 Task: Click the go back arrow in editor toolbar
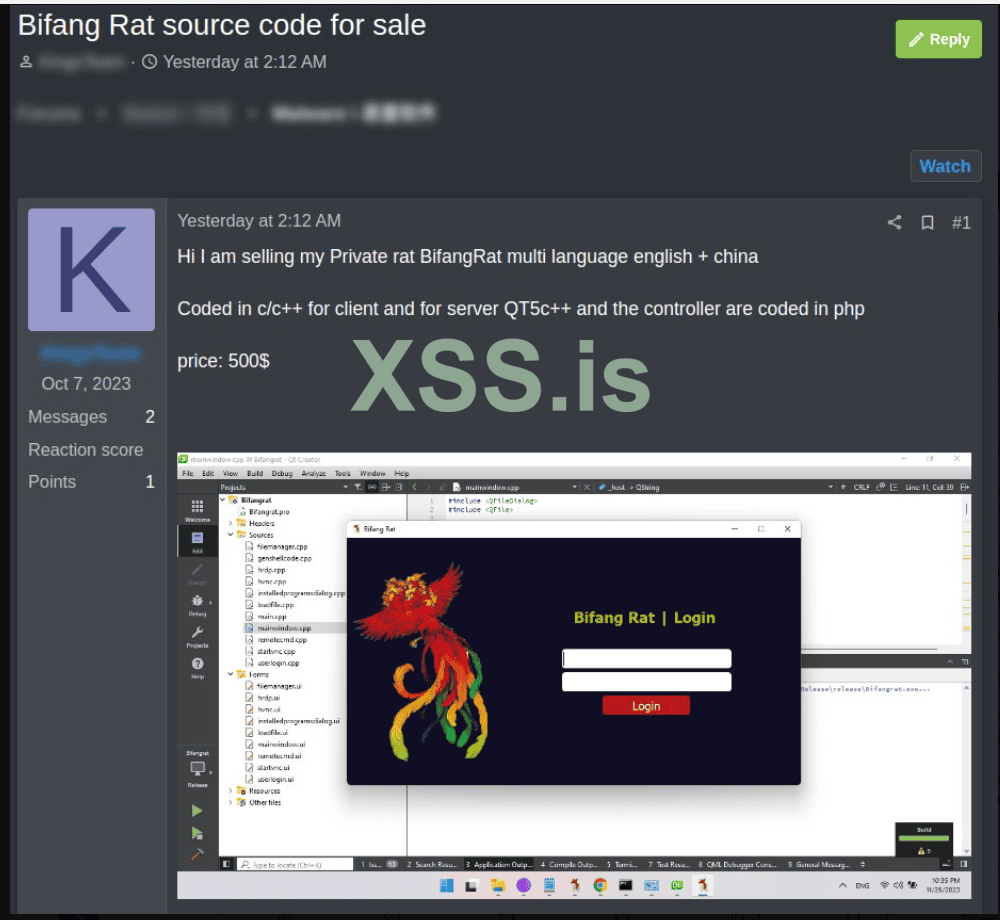[415, 487]
